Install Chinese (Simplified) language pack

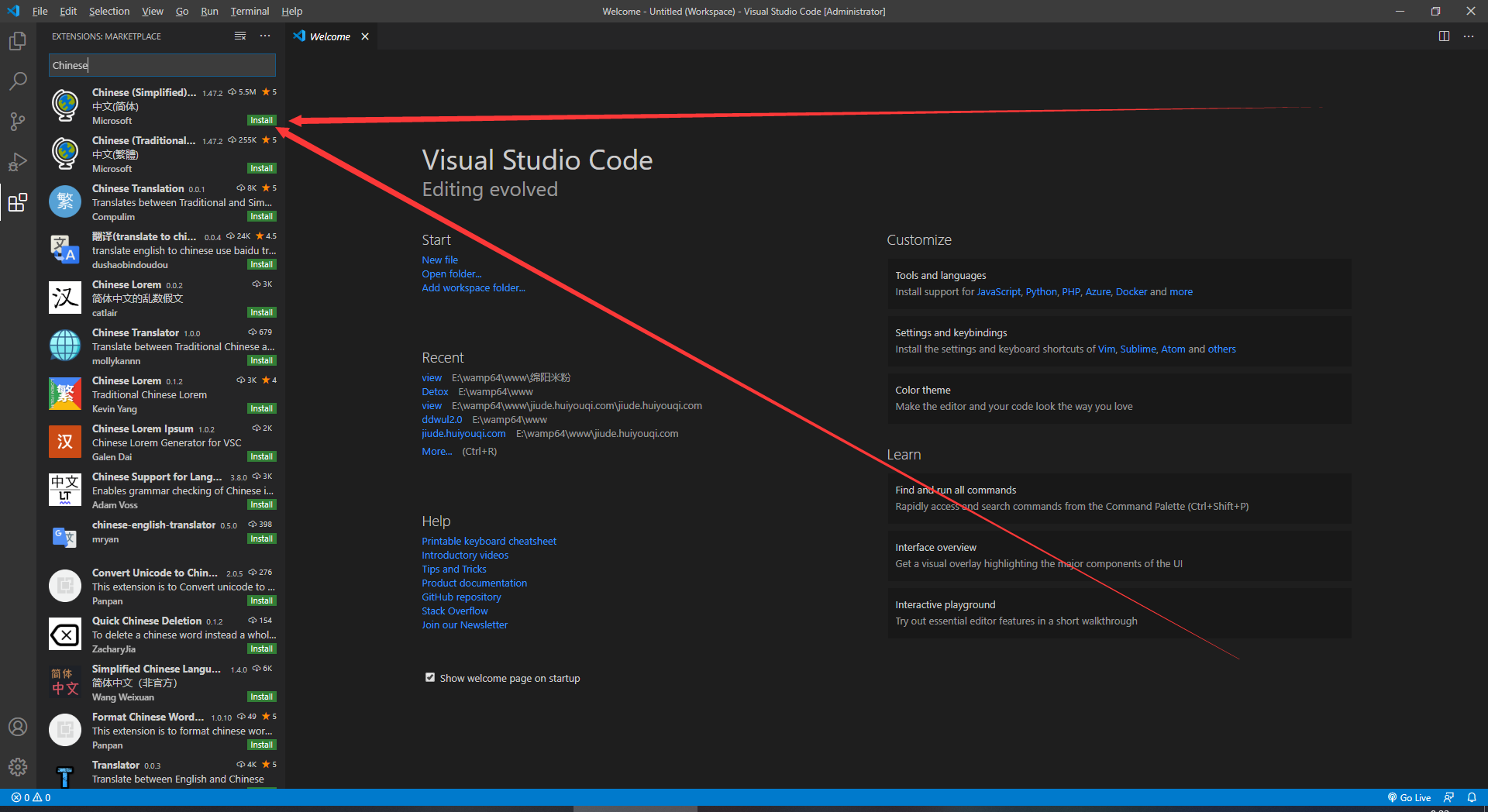pyautogui.click(x=261, y=120)
